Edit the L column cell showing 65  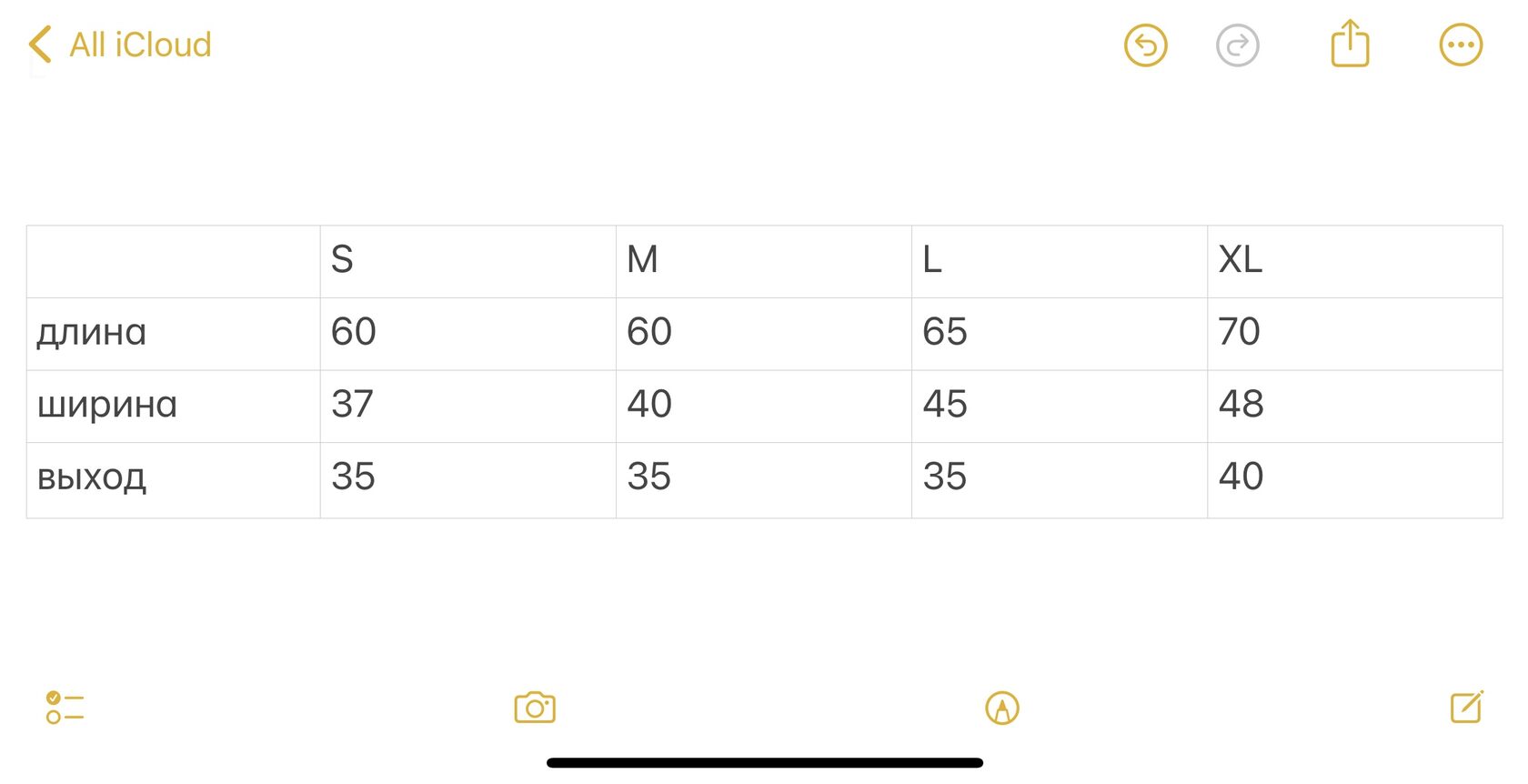(1059, 334)
